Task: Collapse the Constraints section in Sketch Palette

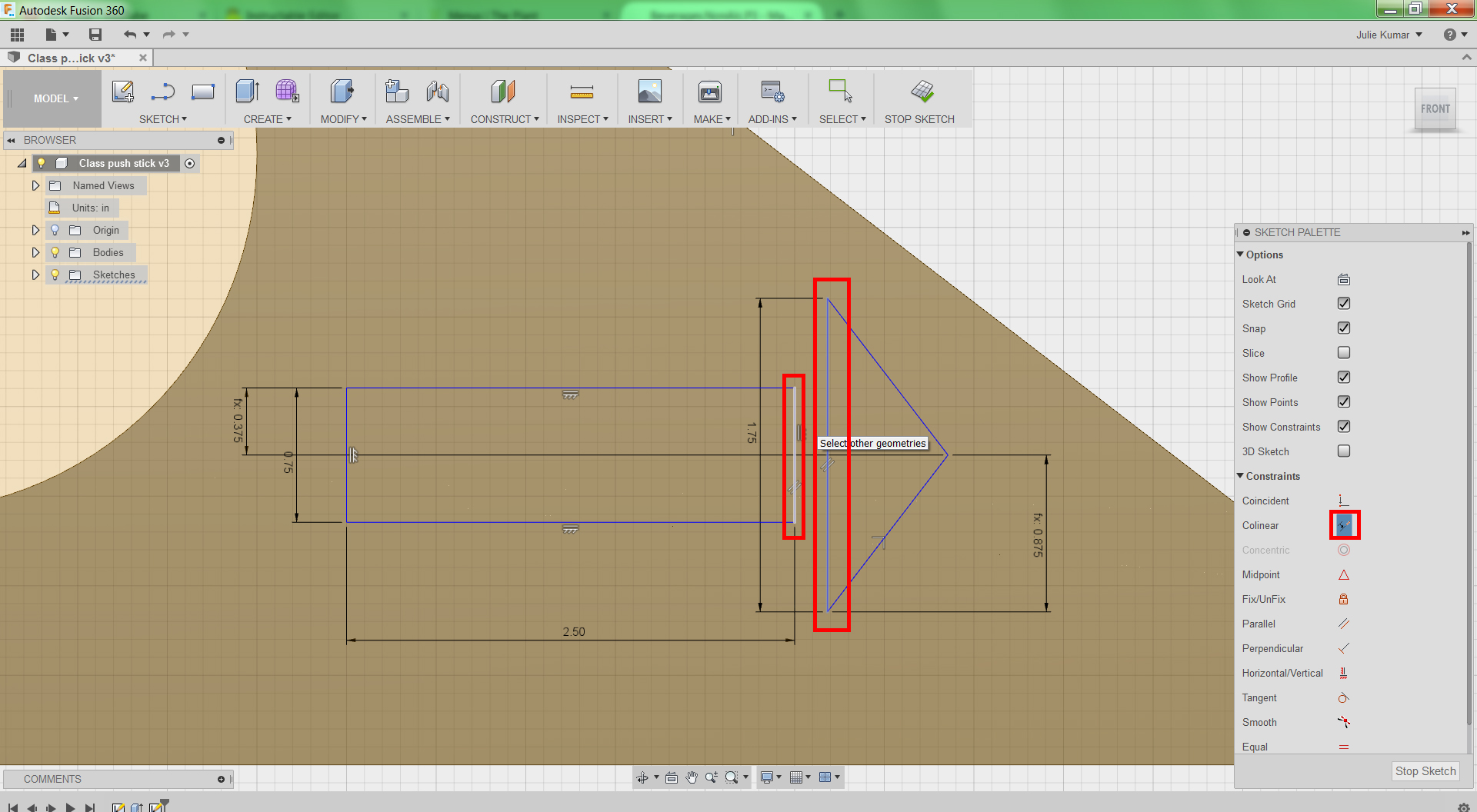Action: (x=1240, y=476)
